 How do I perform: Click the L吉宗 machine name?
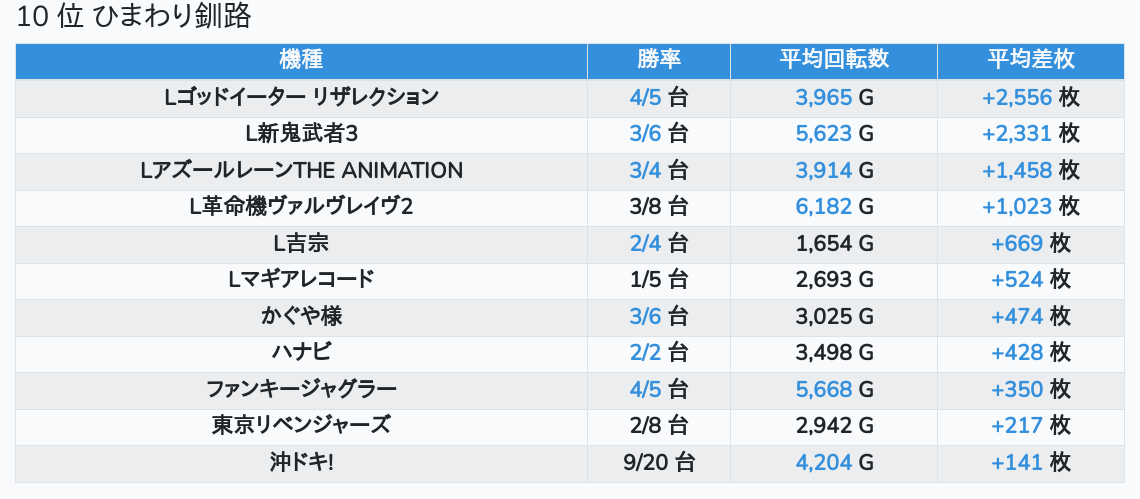pos(301,243)
